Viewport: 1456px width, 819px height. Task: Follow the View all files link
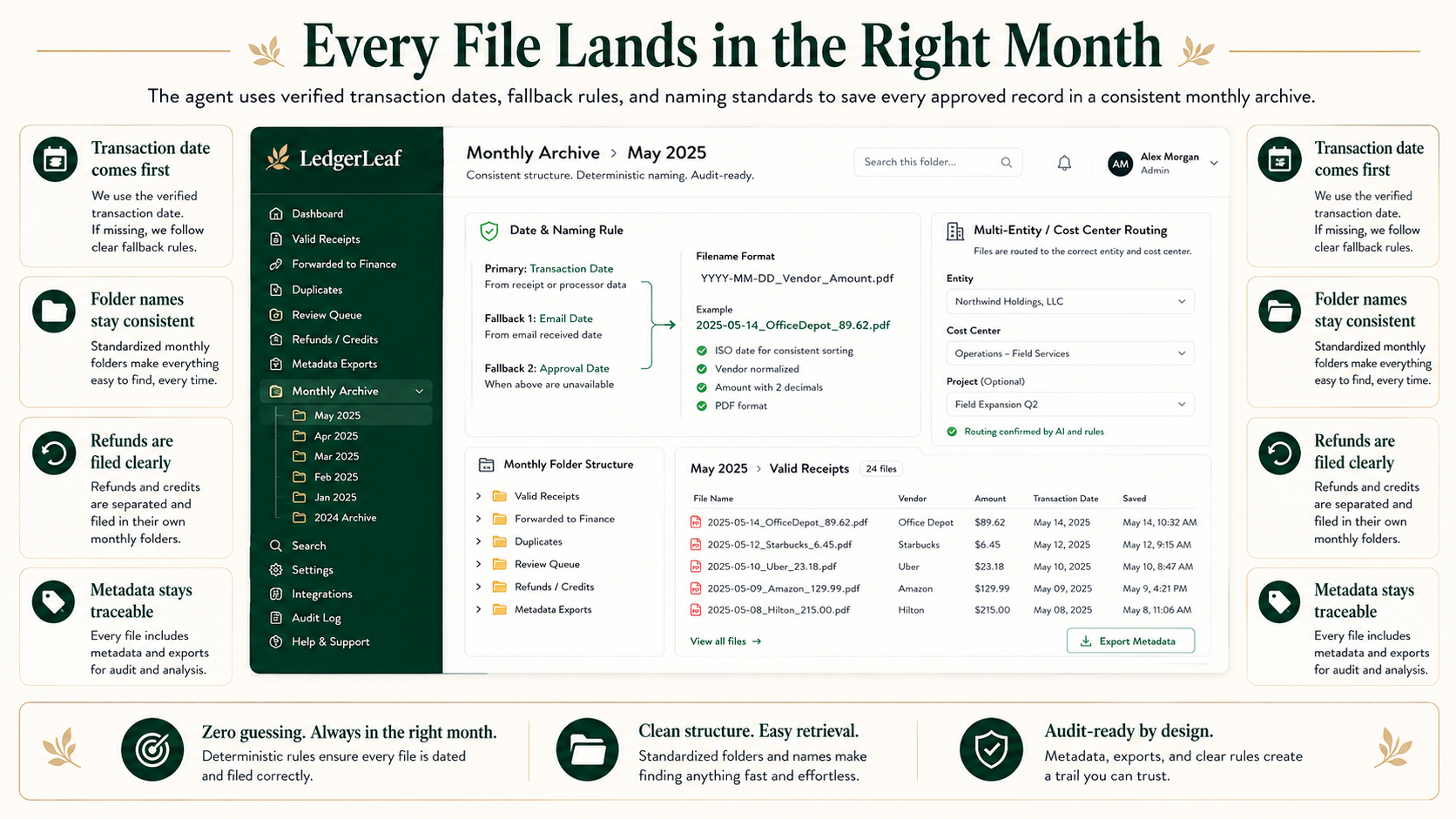coord(725,641)
